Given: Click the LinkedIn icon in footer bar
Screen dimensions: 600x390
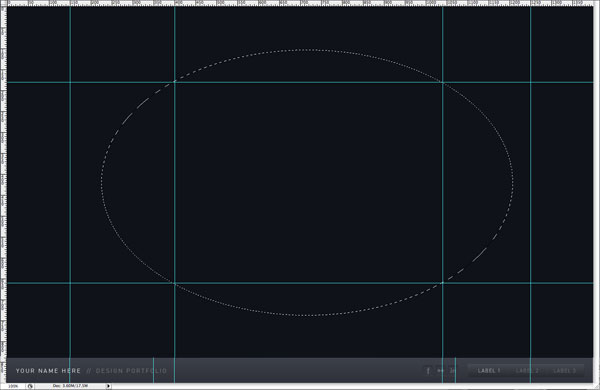Looking at the screenshot, I should point(452,370).
